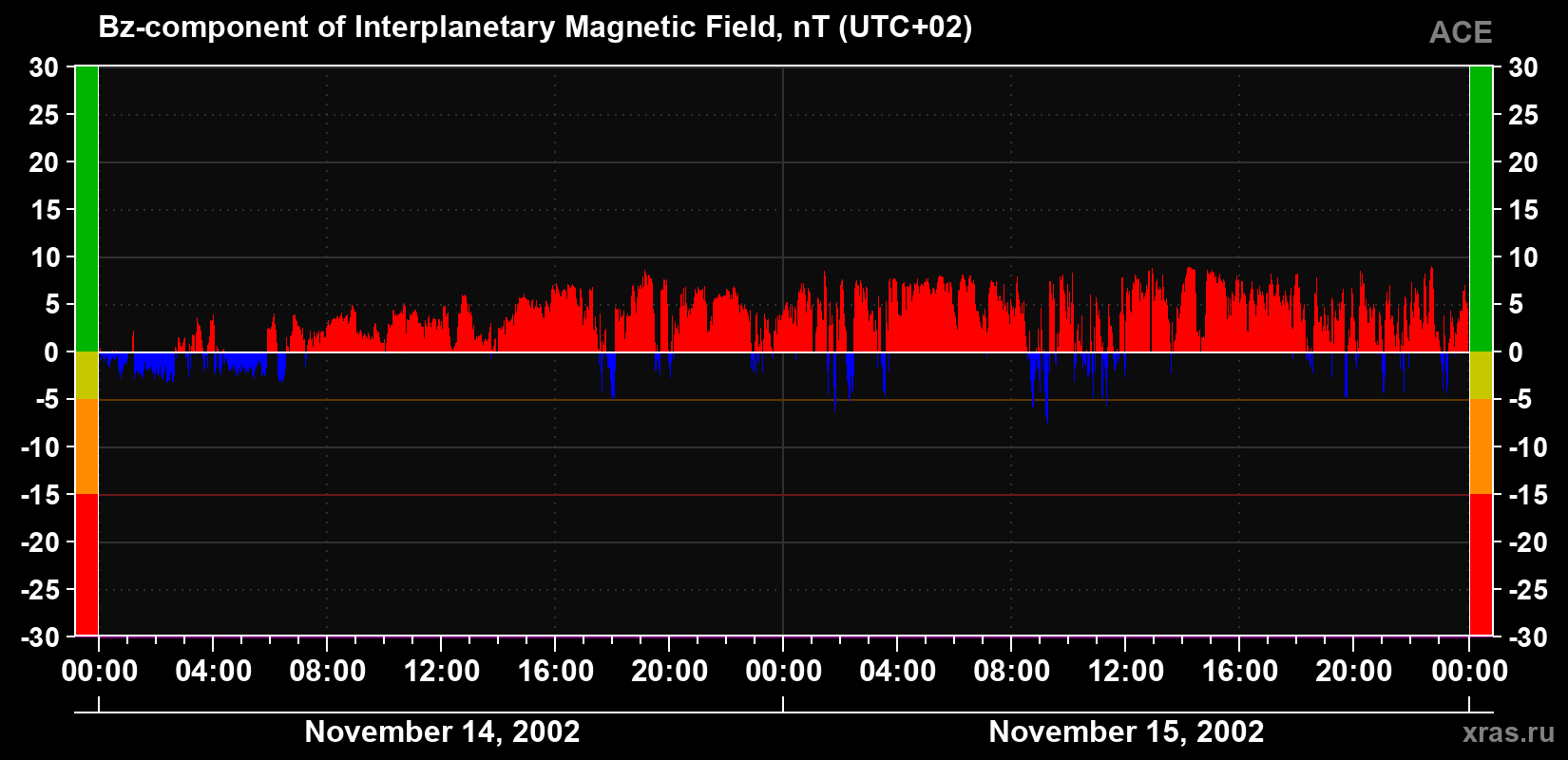The width and height of the screenshot is (1568, 760).
Task: Click the 16:00 time label for November 15
Action: pos(1240,672)
